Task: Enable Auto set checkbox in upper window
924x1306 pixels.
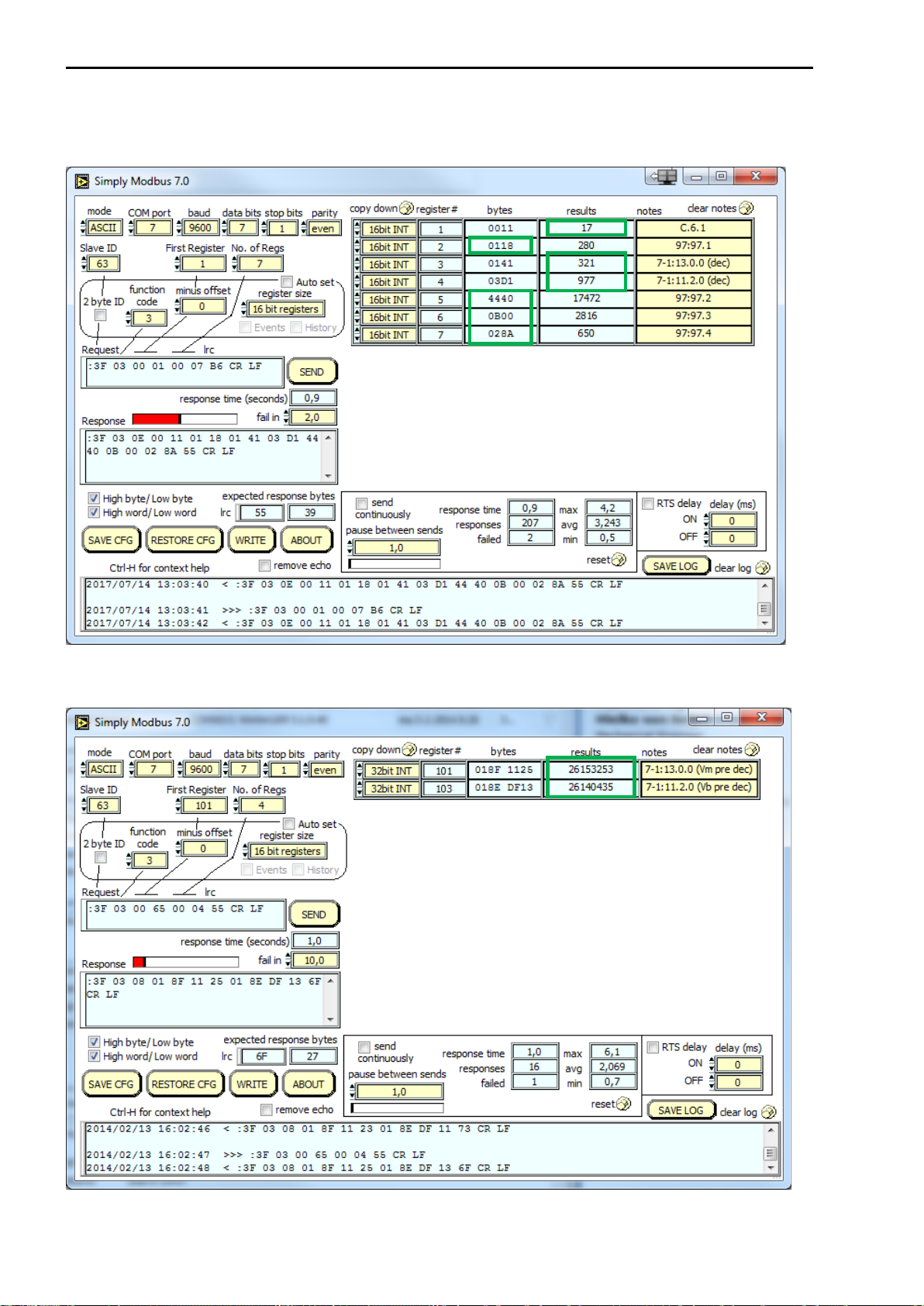Action: coord(287,282)
